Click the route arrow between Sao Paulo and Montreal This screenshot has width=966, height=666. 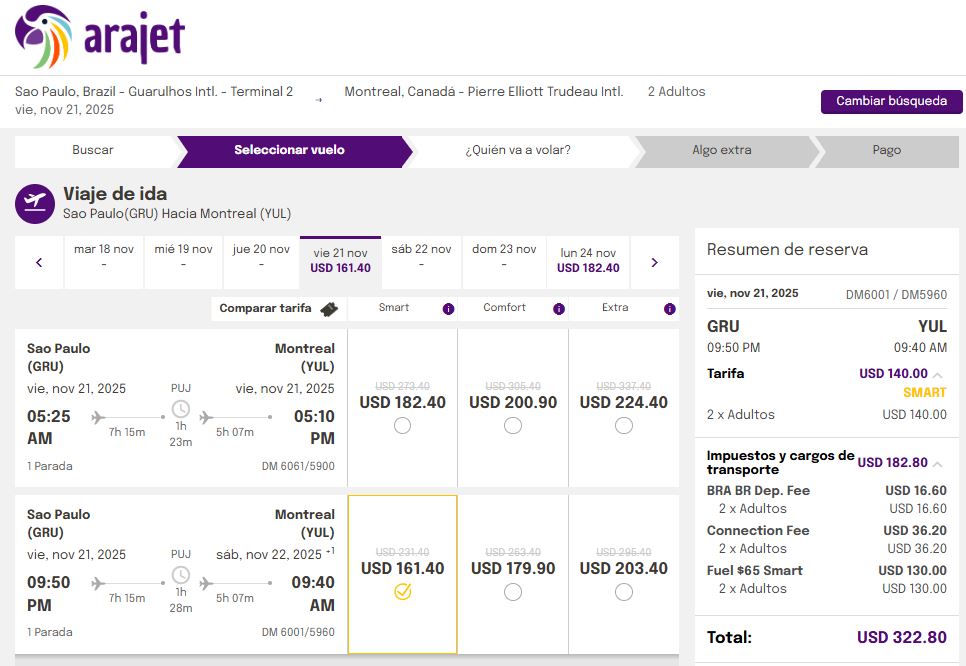click(x=319, y=100)
